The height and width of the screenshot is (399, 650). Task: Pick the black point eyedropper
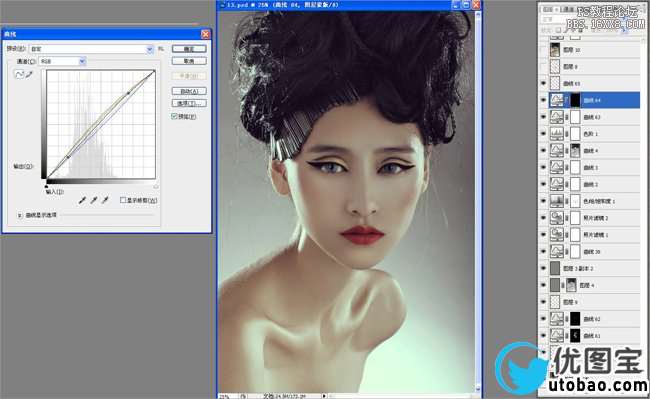coord(82,201)
